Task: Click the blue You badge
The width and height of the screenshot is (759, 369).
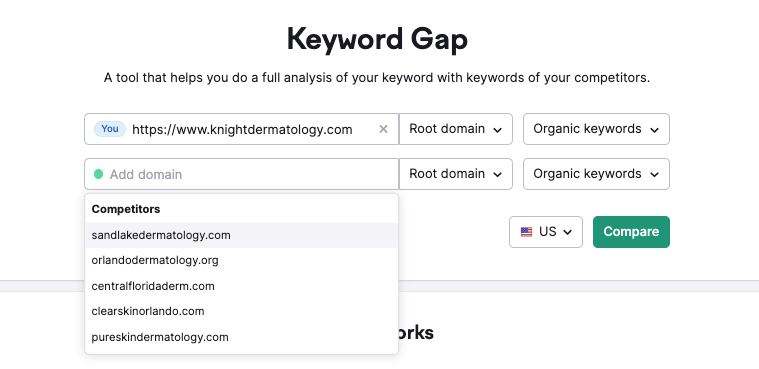Action: pyautogui.click(x=110, y=129)
